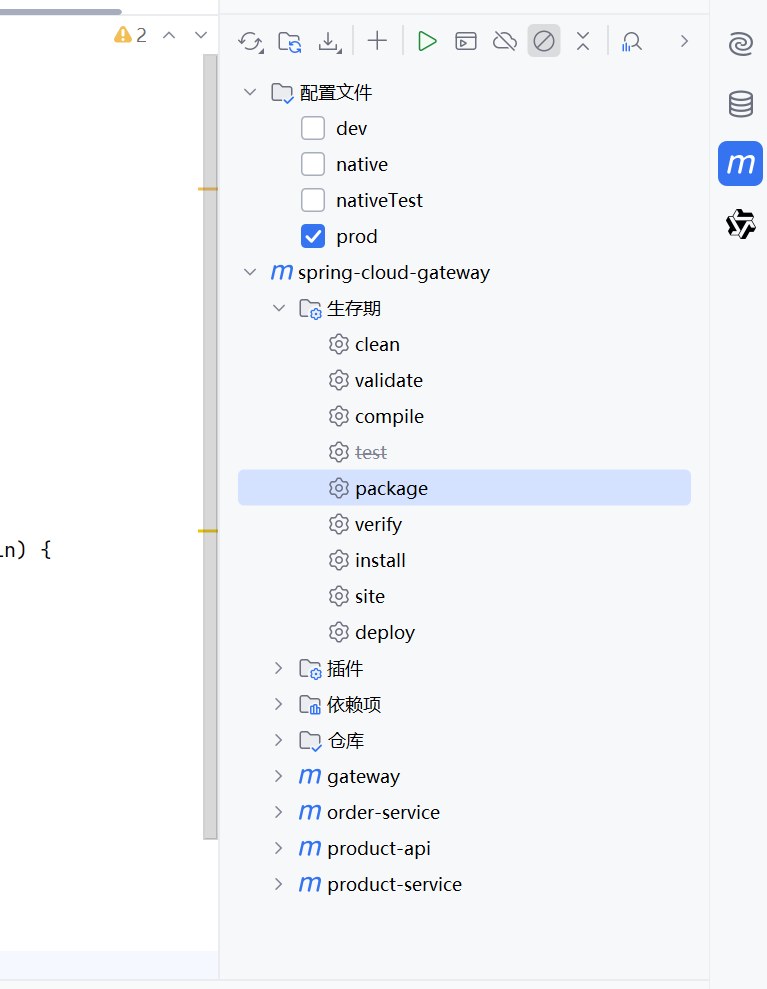Collapse the spring-cloud-gateway project node
Viewport: 767px width, 989px height.
tap(250, 272)
